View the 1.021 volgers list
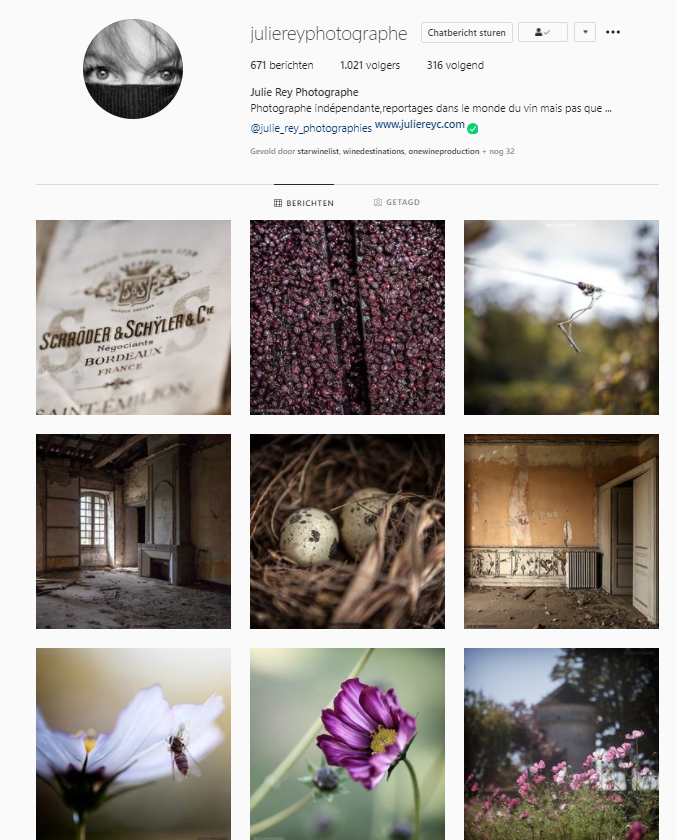This screenshot has height=840, width=676. pos(370,65)
